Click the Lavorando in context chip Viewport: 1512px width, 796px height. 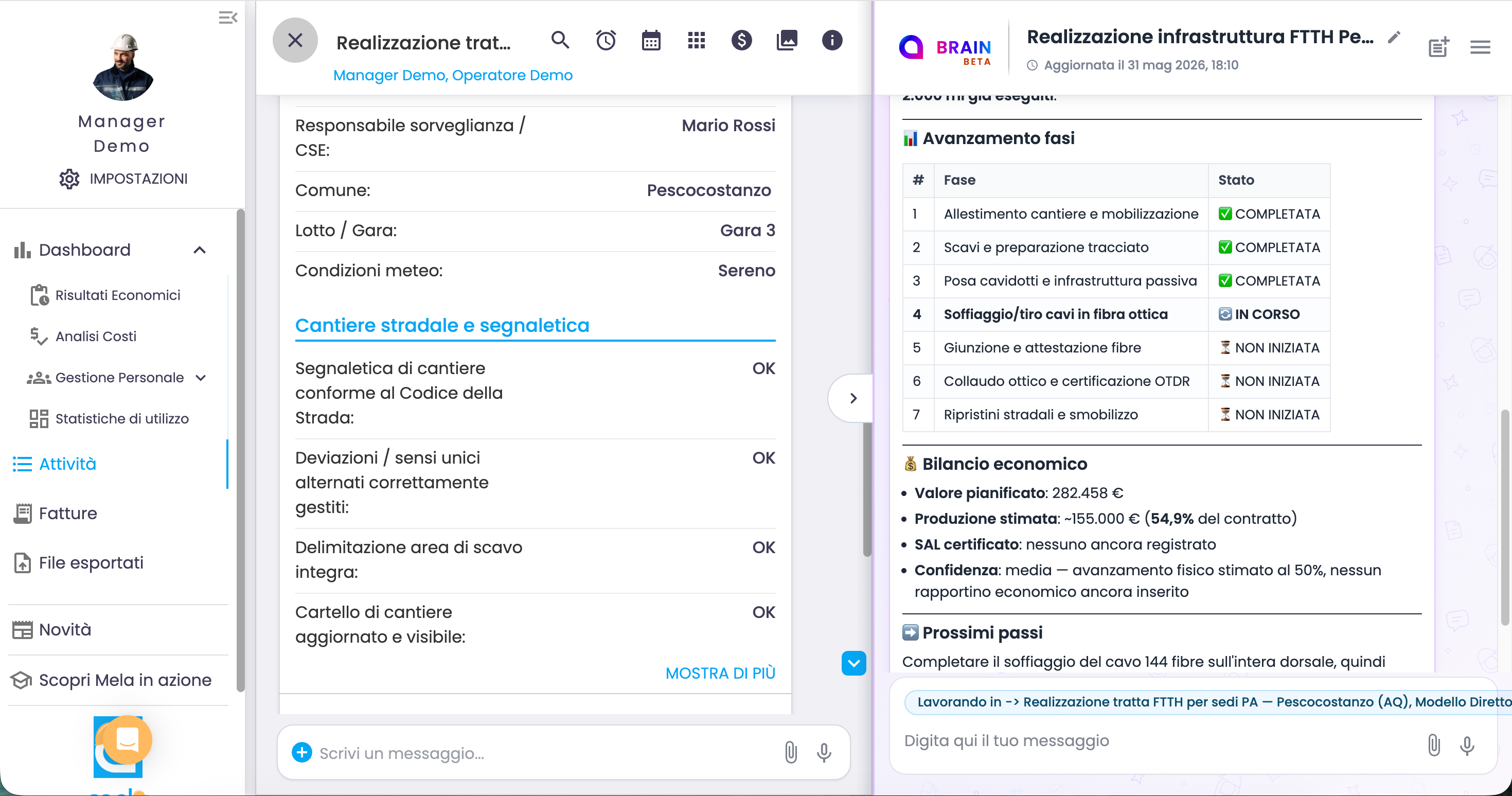(x=1208, y=702)
